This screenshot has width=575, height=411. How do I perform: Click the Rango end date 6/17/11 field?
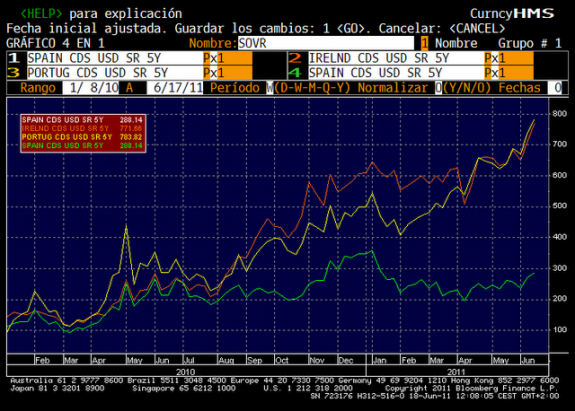click(x=175, y=88)
